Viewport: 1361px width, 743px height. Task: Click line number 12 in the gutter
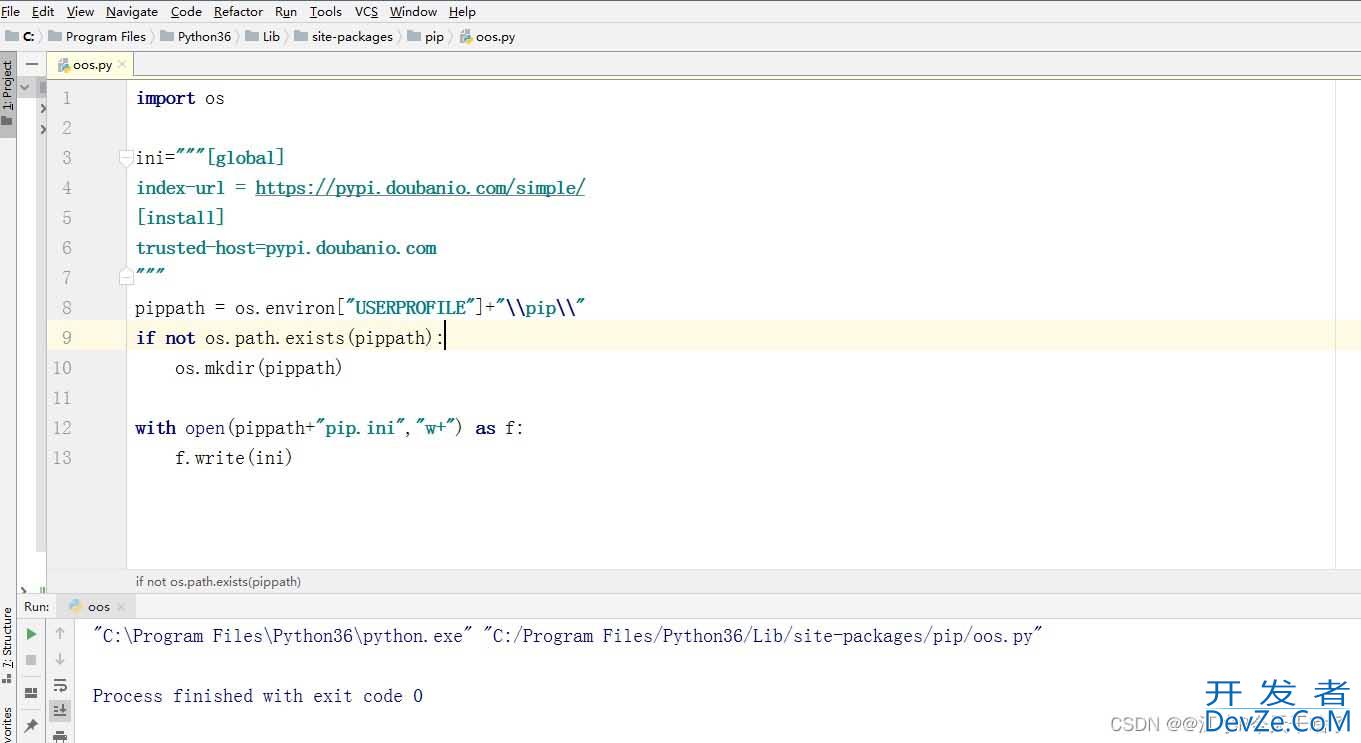[x=62, y=428]
